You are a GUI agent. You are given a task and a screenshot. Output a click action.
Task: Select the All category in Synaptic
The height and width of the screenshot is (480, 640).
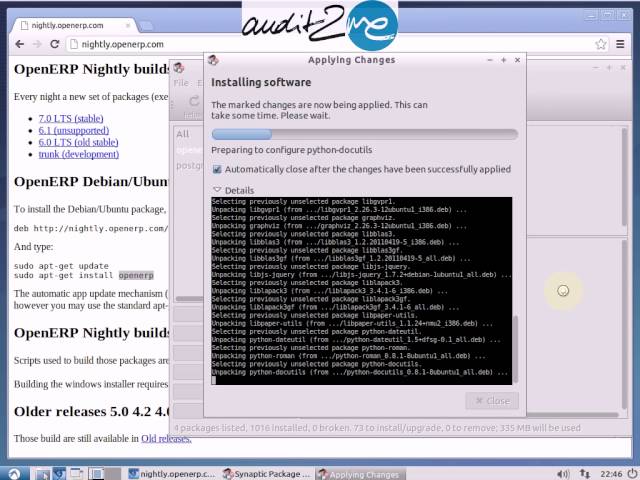[x=183, y=134]
